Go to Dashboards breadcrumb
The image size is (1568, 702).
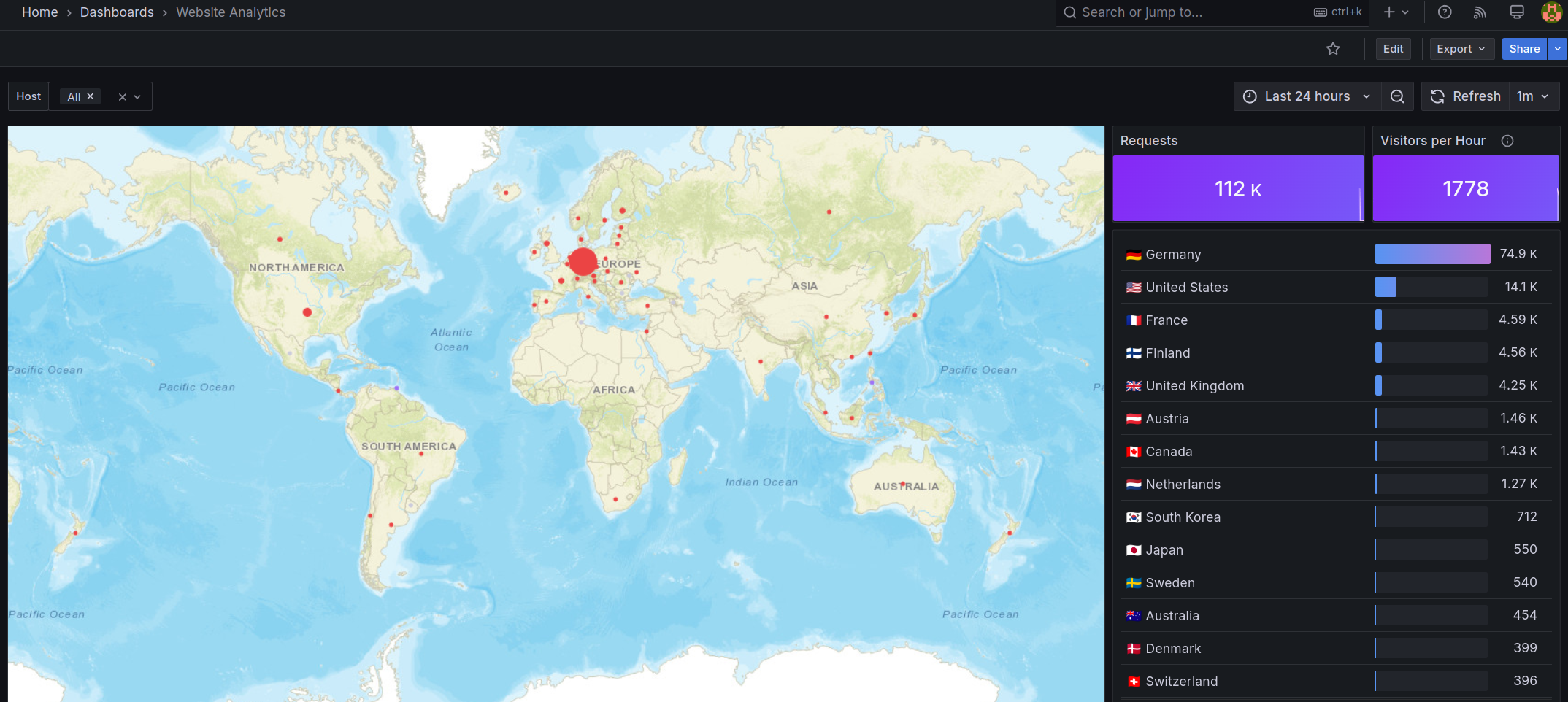coord(117,12)
